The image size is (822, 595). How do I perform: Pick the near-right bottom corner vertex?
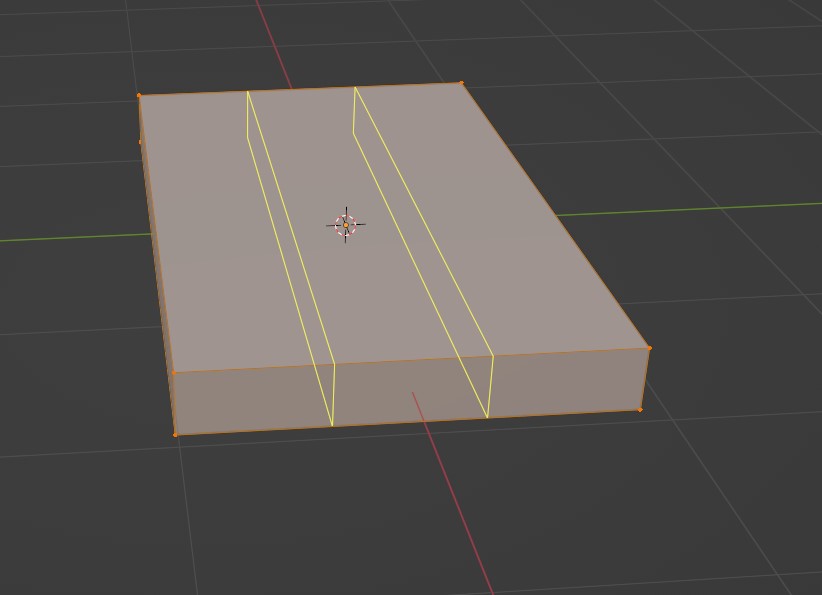click(x=640, y=409)
